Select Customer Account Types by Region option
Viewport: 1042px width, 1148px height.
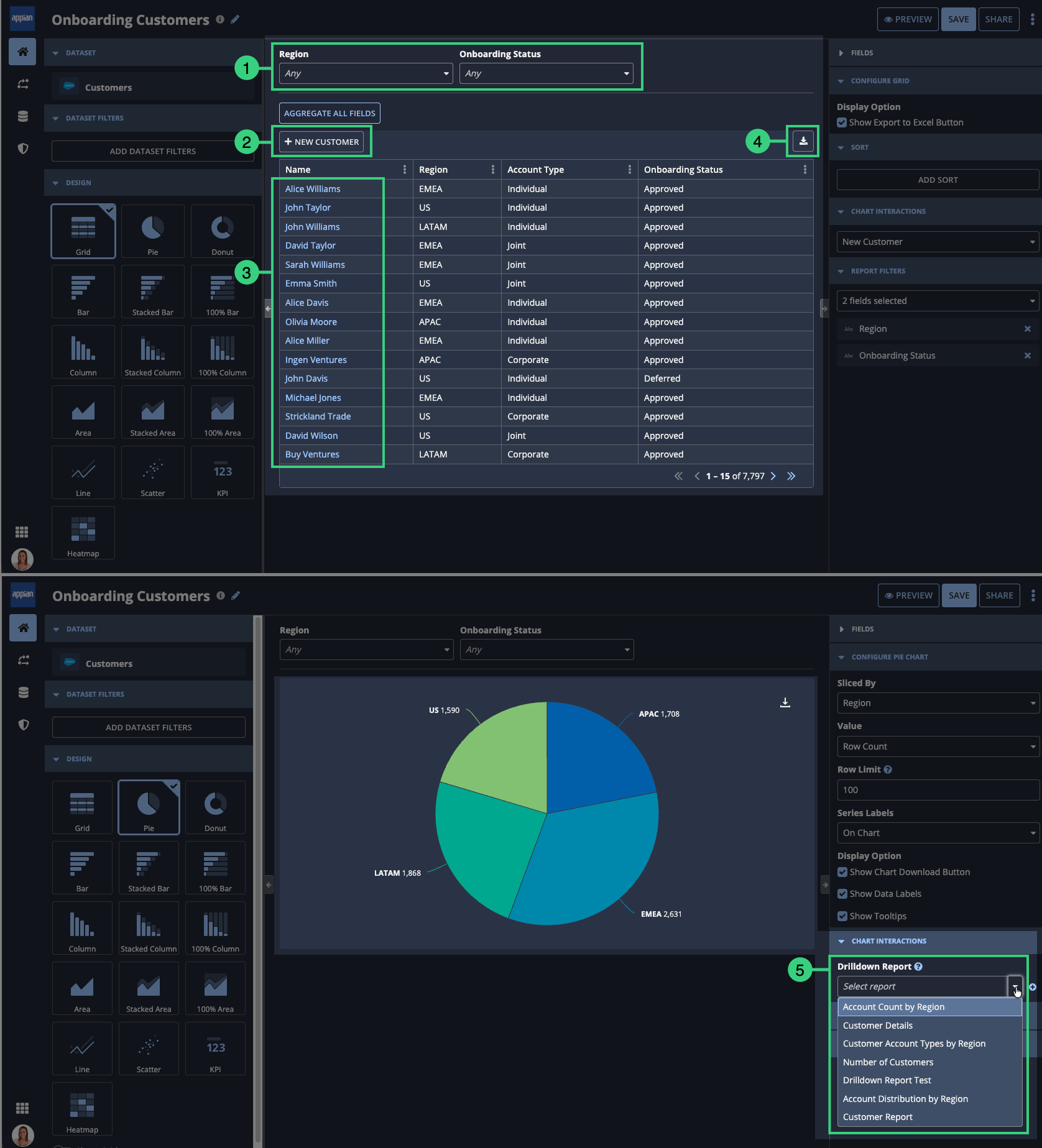[930, 1044]
